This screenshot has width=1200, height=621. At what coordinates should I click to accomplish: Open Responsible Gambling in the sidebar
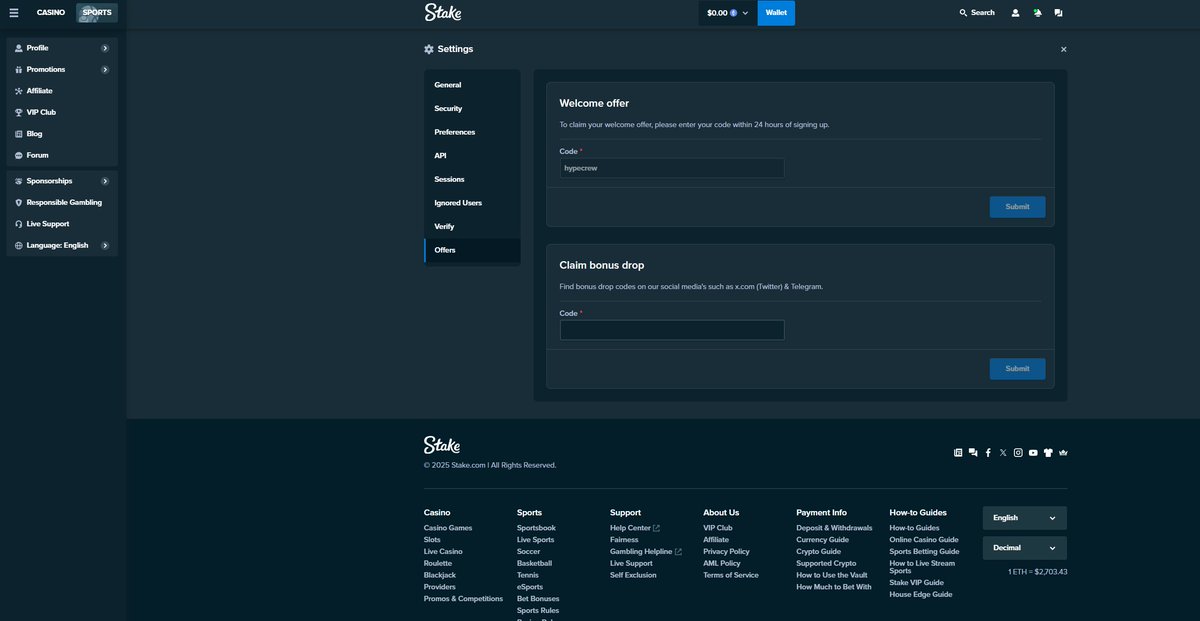(x=62, y=203)
